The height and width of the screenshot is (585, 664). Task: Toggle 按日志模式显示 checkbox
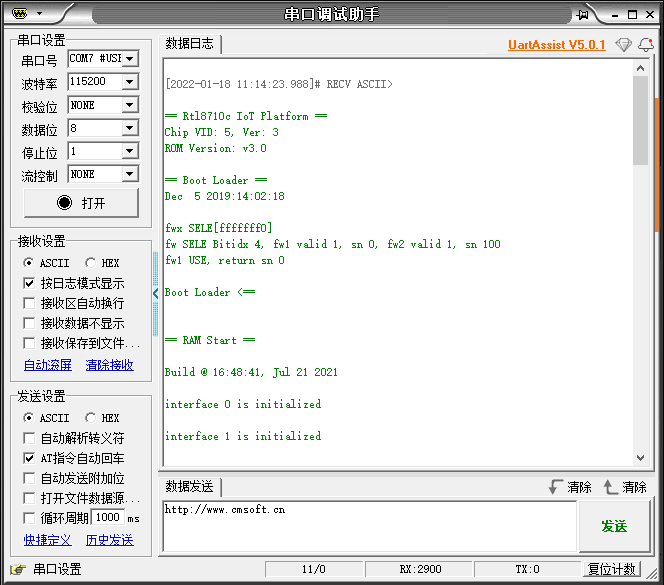pyautogui.click(x=29, y=283)
